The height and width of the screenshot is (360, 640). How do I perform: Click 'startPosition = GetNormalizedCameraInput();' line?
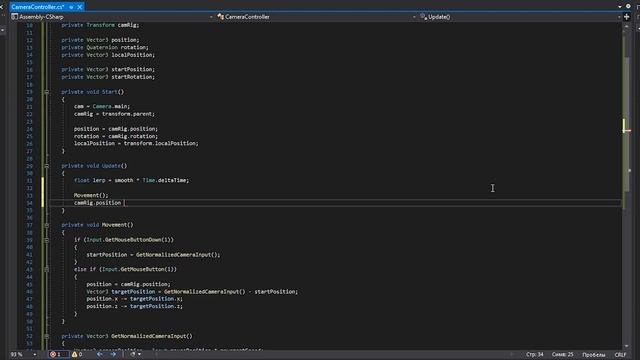(x=153, y=255)
